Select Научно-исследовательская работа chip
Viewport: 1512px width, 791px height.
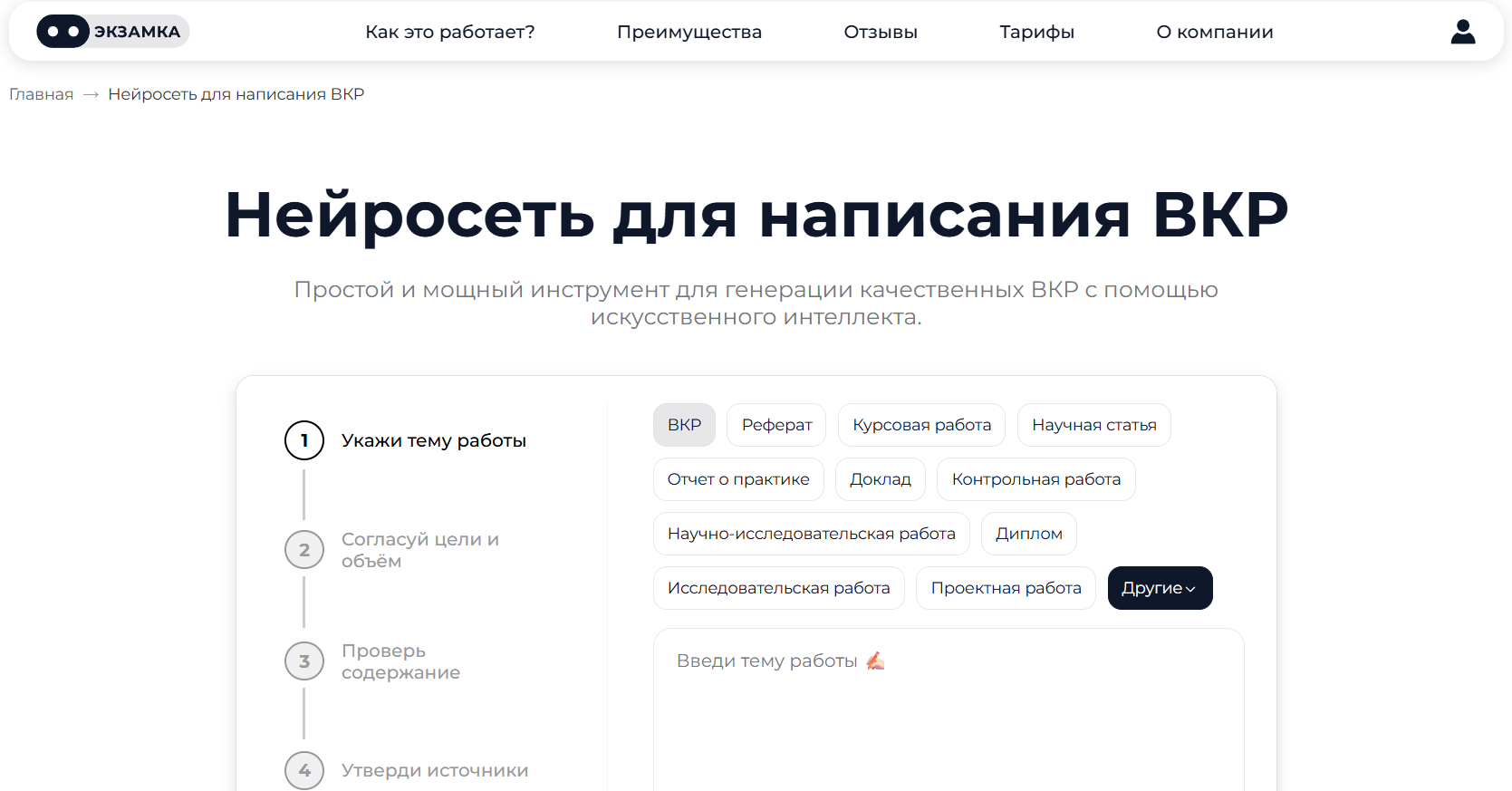[x=812, y=534]
